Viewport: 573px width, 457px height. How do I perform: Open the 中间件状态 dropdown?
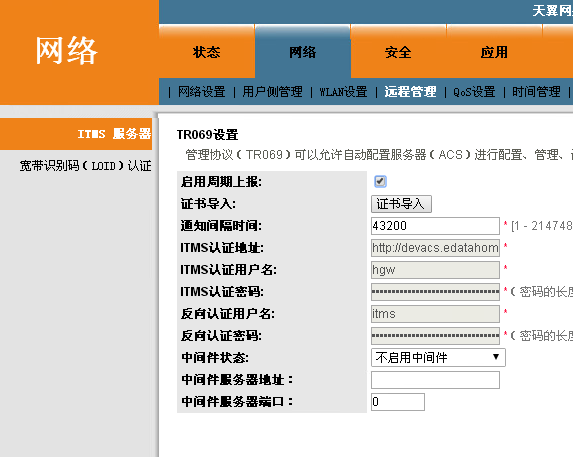pos(438,357)
